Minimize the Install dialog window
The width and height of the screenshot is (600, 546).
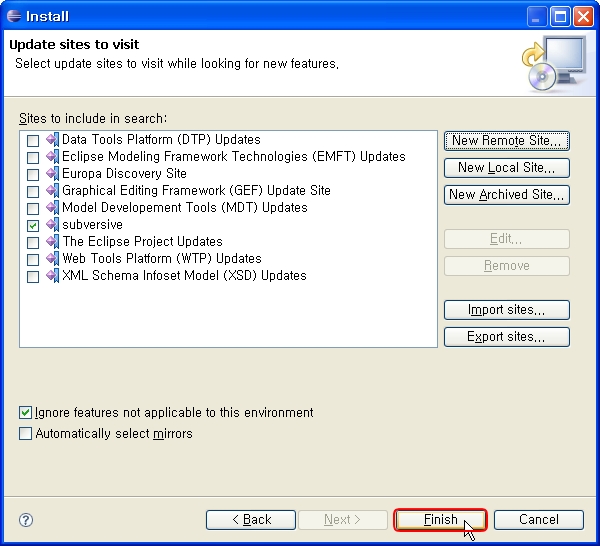coord(536,17)
